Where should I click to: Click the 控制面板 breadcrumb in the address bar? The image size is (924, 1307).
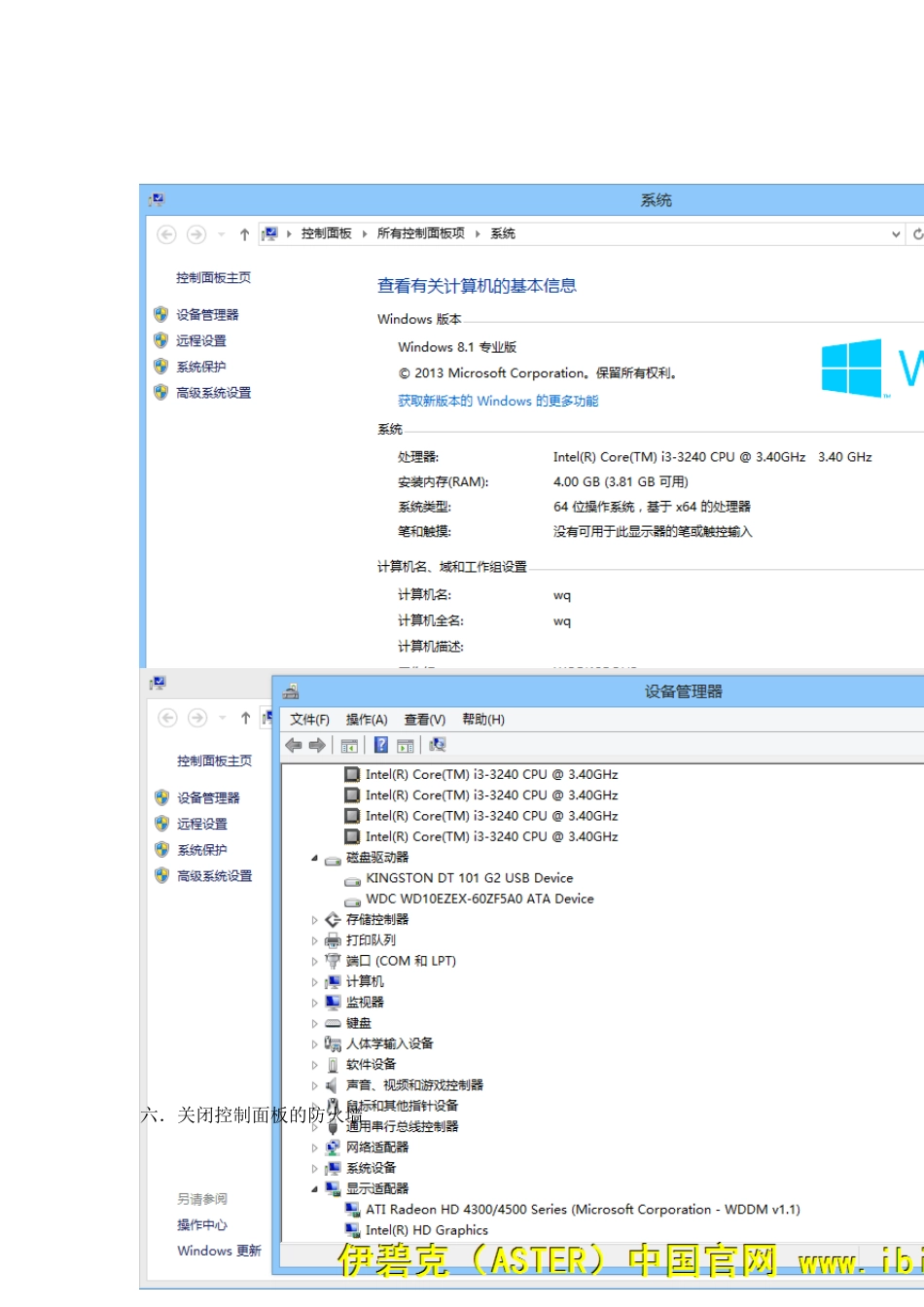[327, 233]
